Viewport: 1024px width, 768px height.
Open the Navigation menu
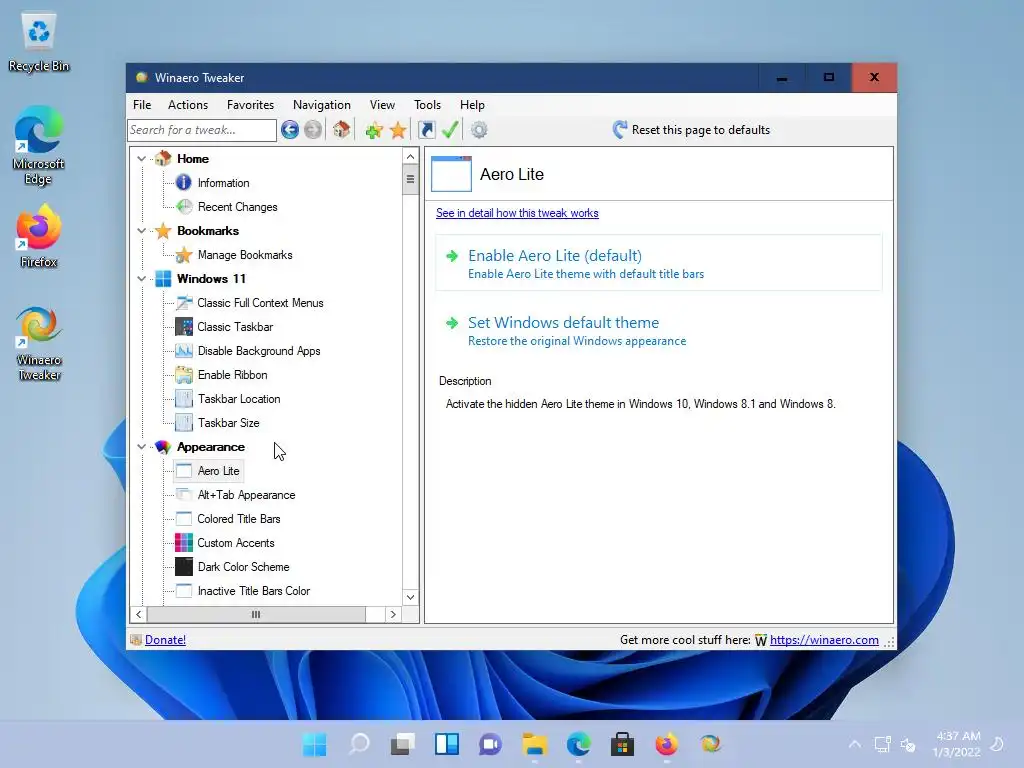[322, 105]
